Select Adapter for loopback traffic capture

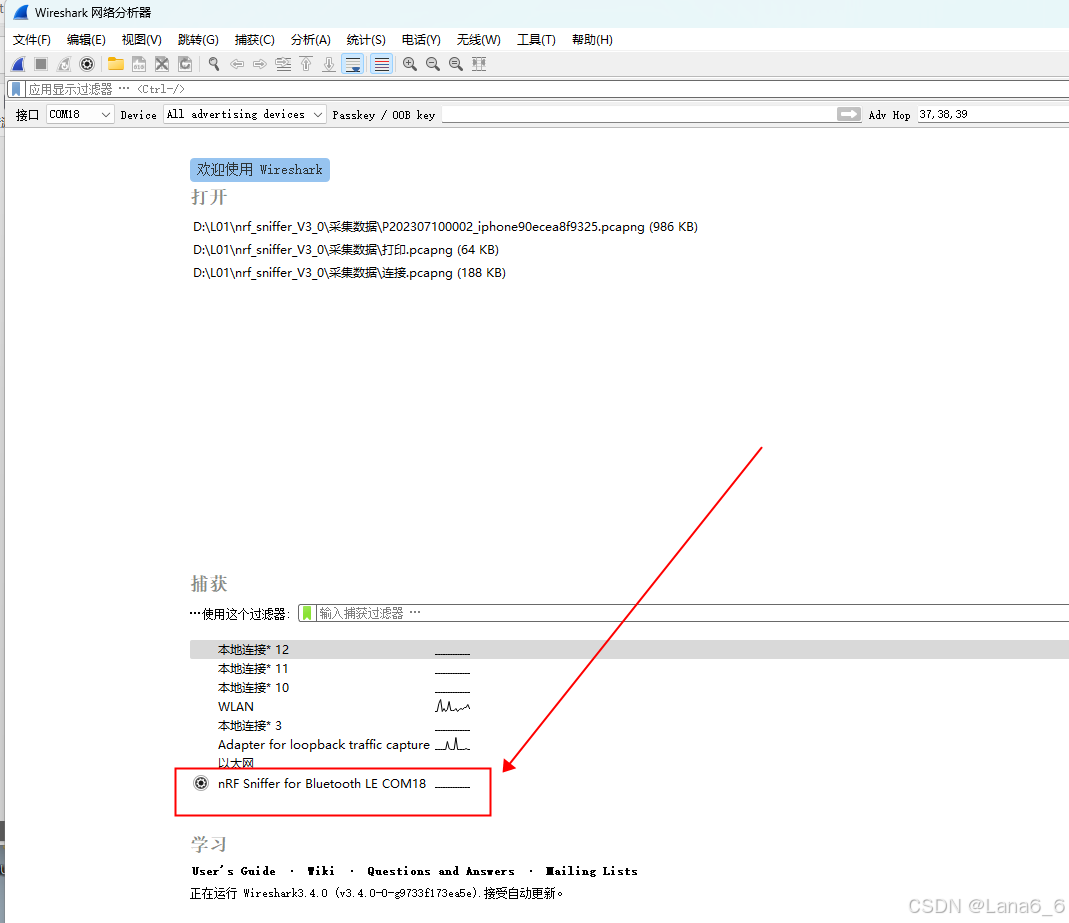pos(629,744)
